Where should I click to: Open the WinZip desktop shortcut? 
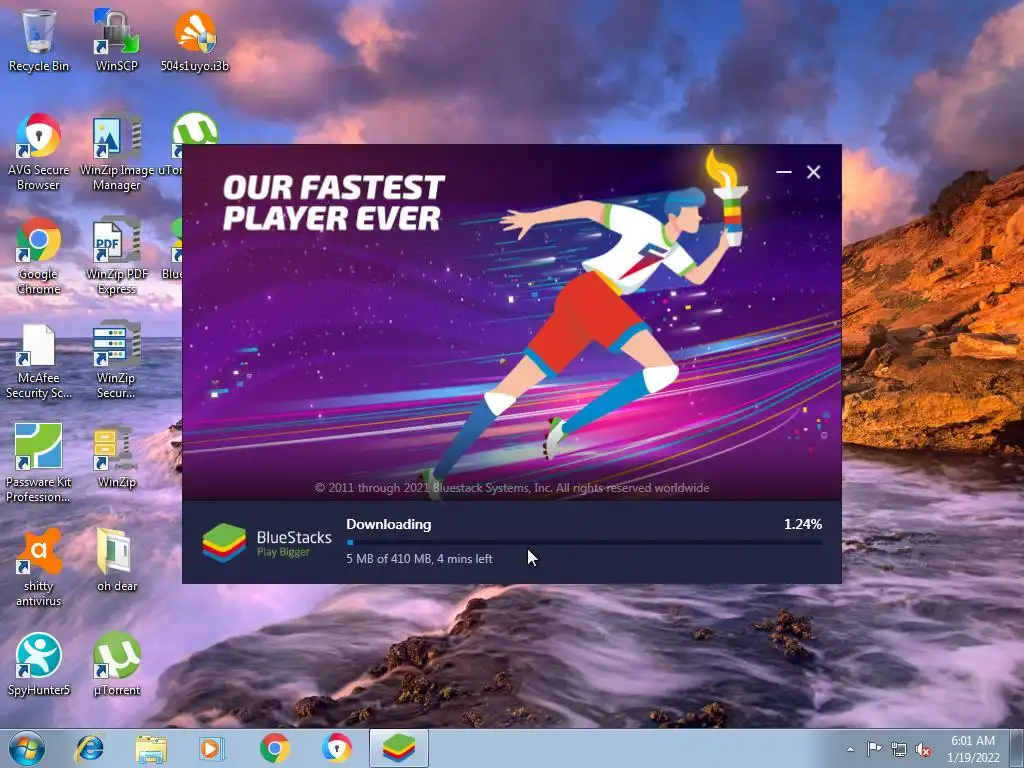(116, 457)
